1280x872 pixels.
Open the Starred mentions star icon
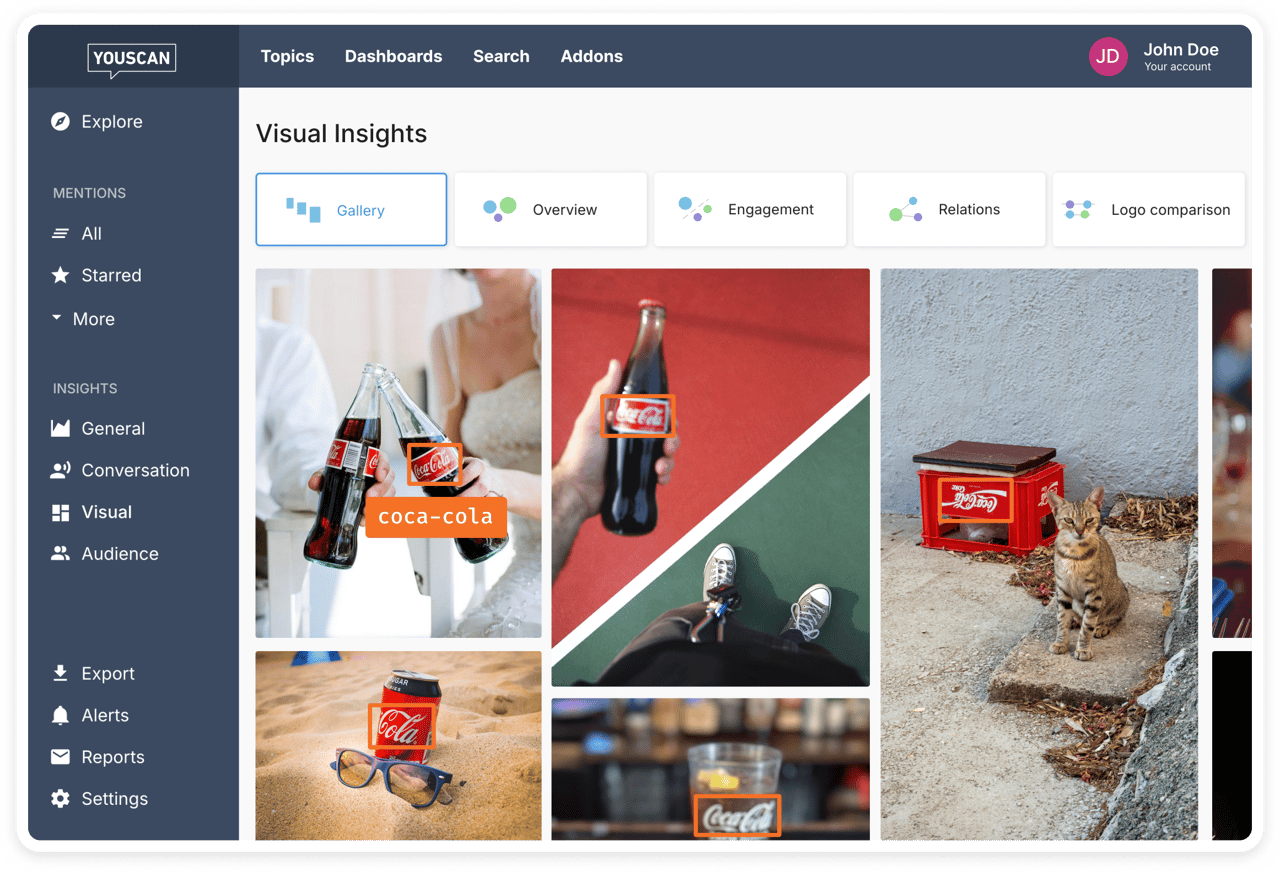tap(61, 275)
